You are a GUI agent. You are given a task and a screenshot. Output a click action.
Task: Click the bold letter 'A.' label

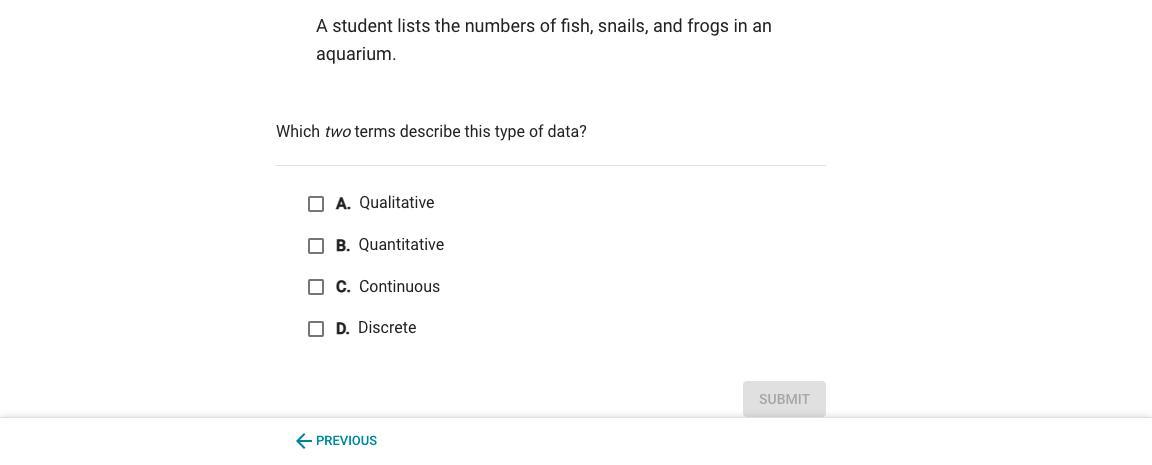pos(343,204)
